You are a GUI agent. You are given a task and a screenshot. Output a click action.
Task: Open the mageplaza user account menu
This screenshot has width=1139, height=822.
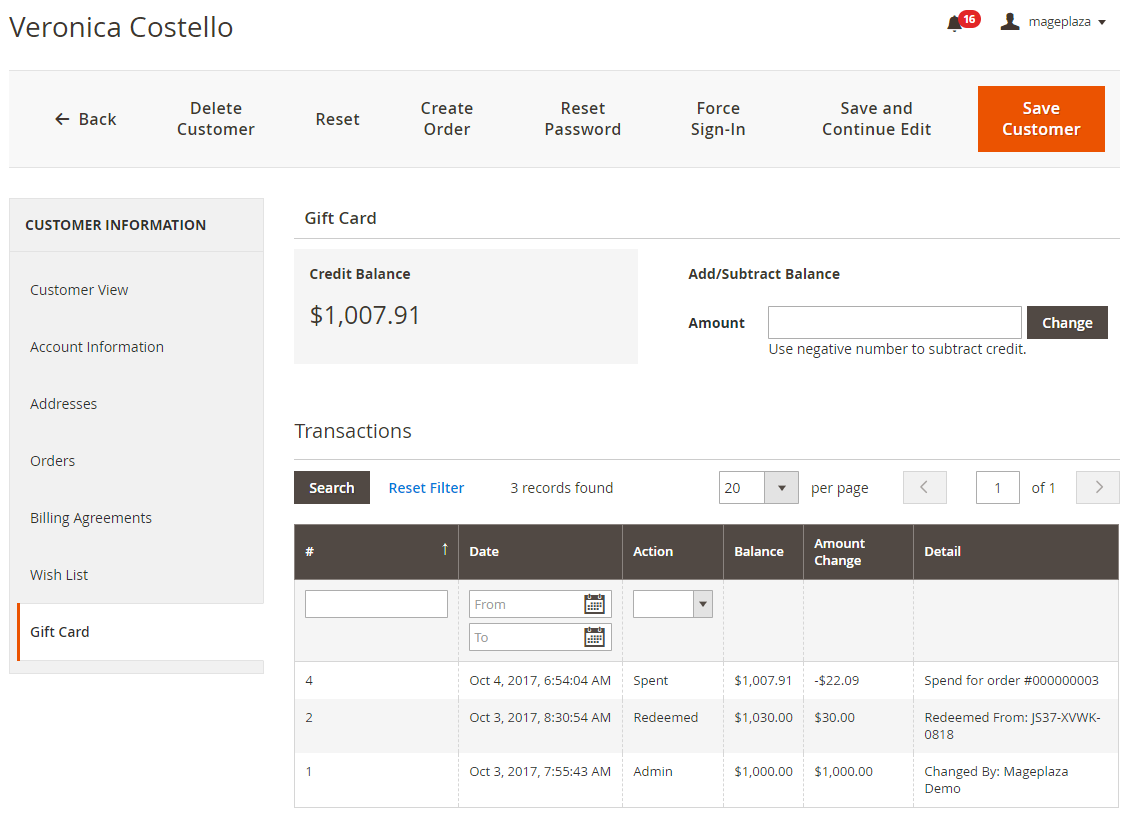(1054, 22)
